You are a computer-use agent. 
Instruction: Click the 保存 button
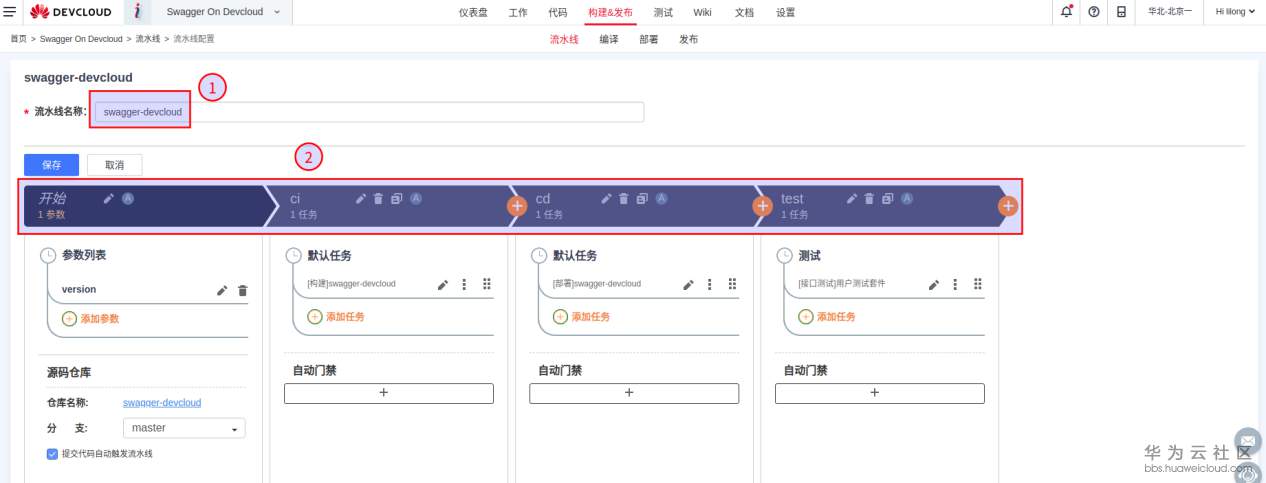(x=51, y=165)
